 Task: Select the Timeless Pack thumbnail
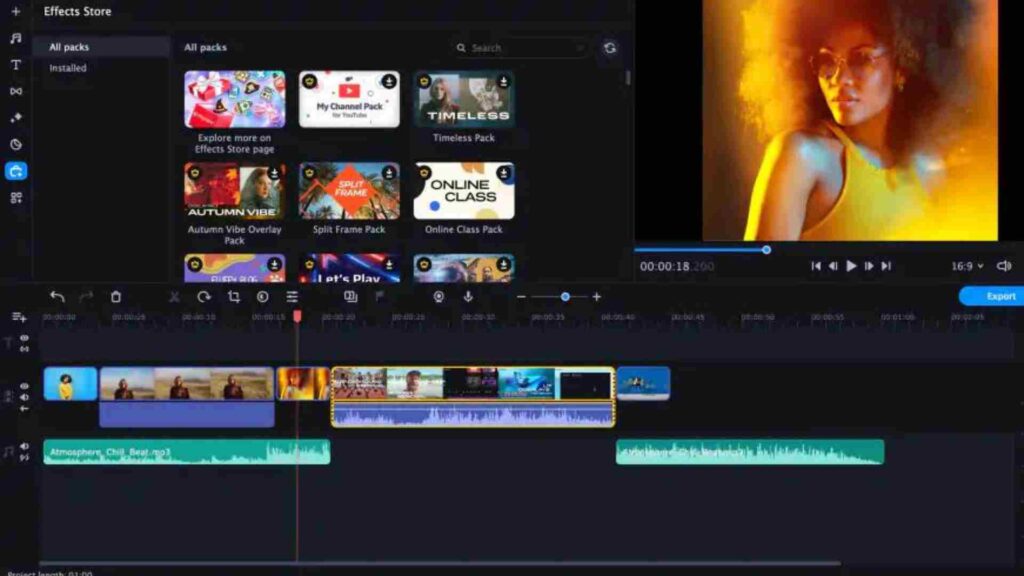coord(464,99)
